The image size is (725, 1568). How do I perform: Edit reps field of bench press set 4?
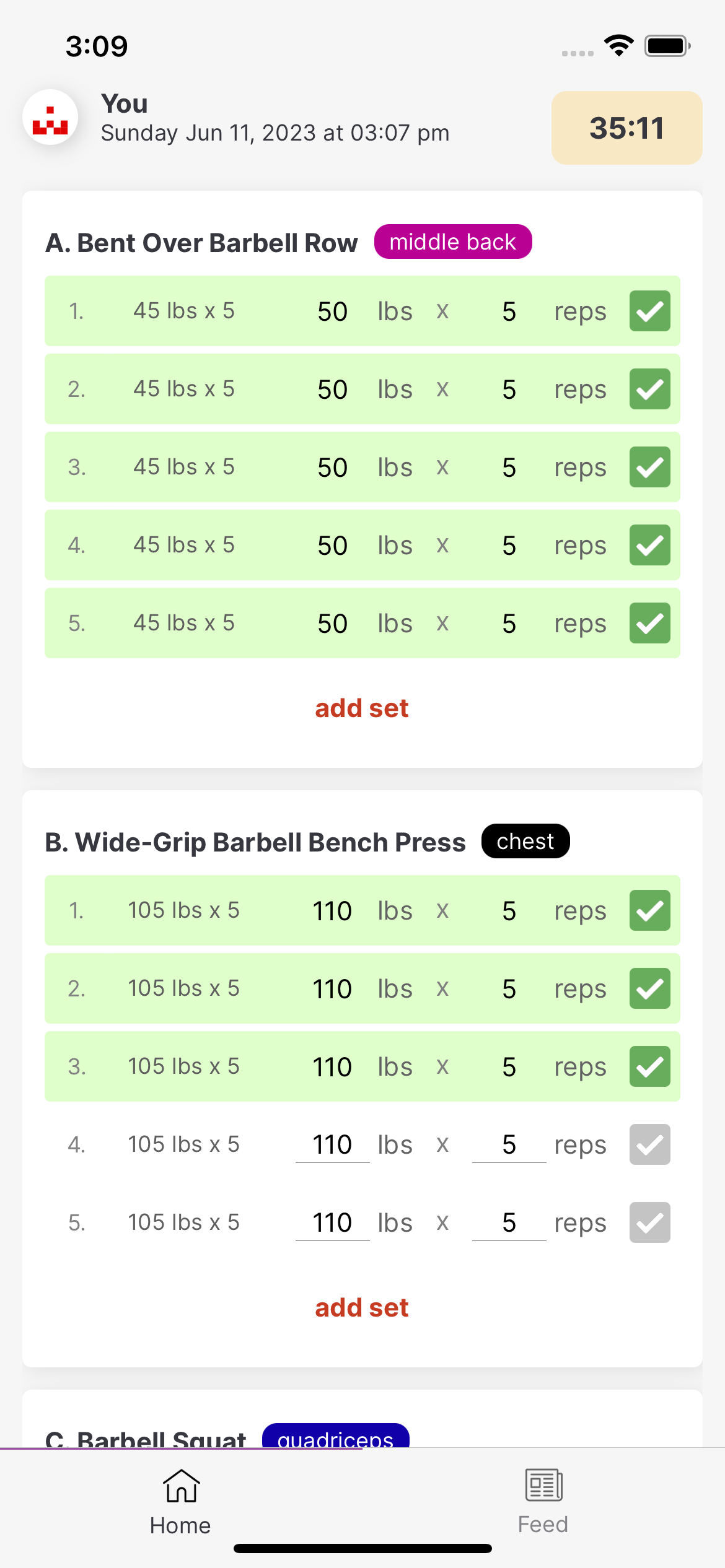(x=509, y=1144)
